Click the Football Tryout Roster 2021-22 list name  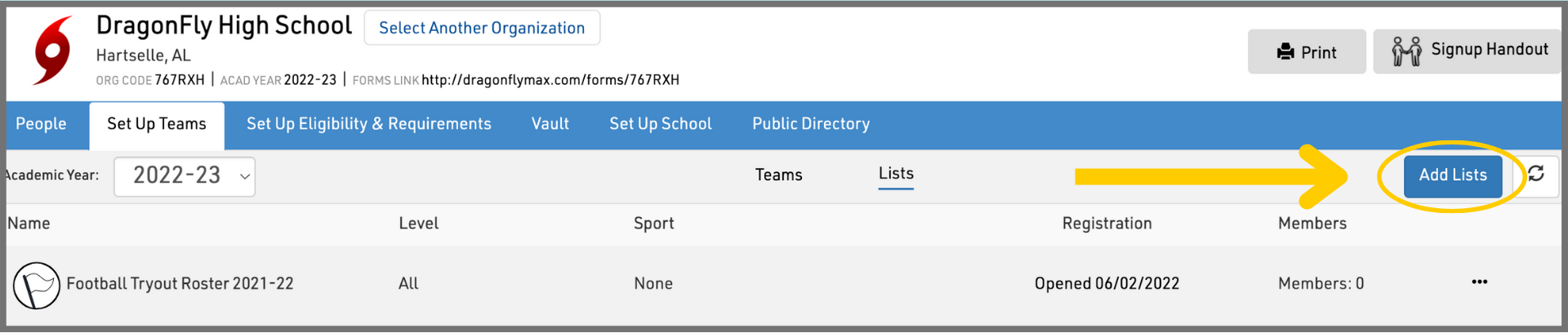(180, 284)
